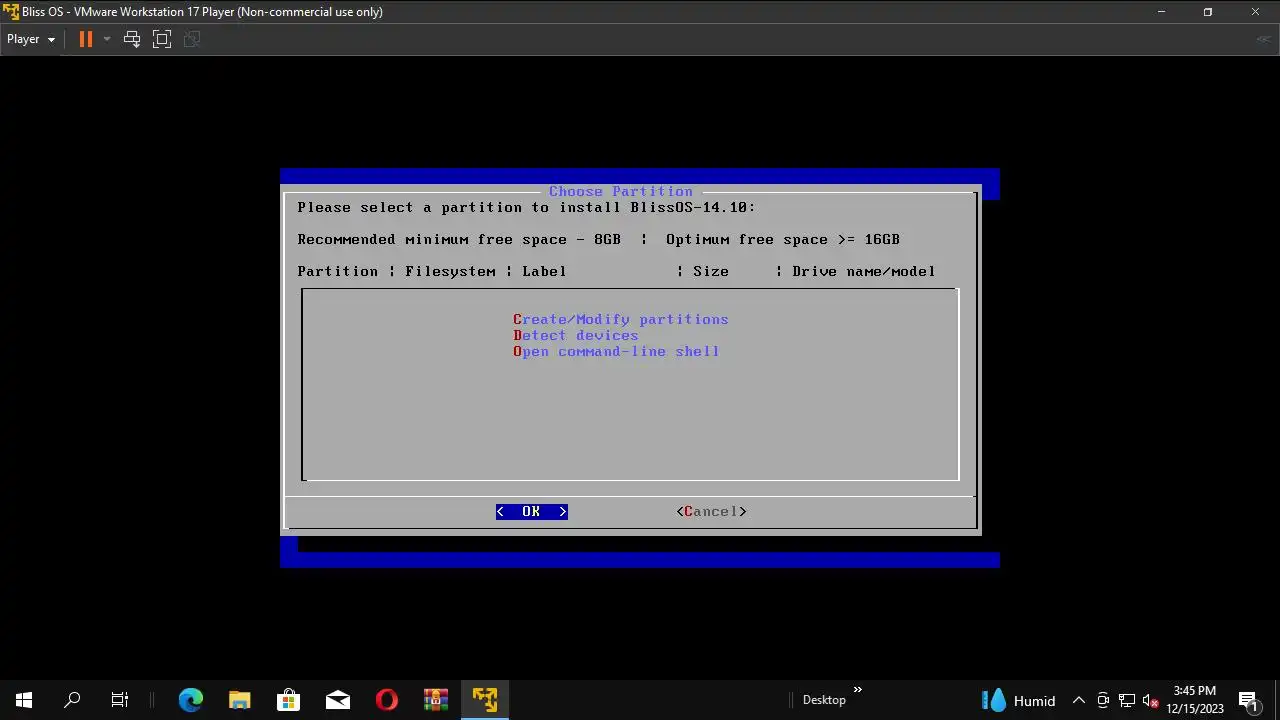1280x720 pixels.
Task: Open the notification center
Action: point(1247,700)
